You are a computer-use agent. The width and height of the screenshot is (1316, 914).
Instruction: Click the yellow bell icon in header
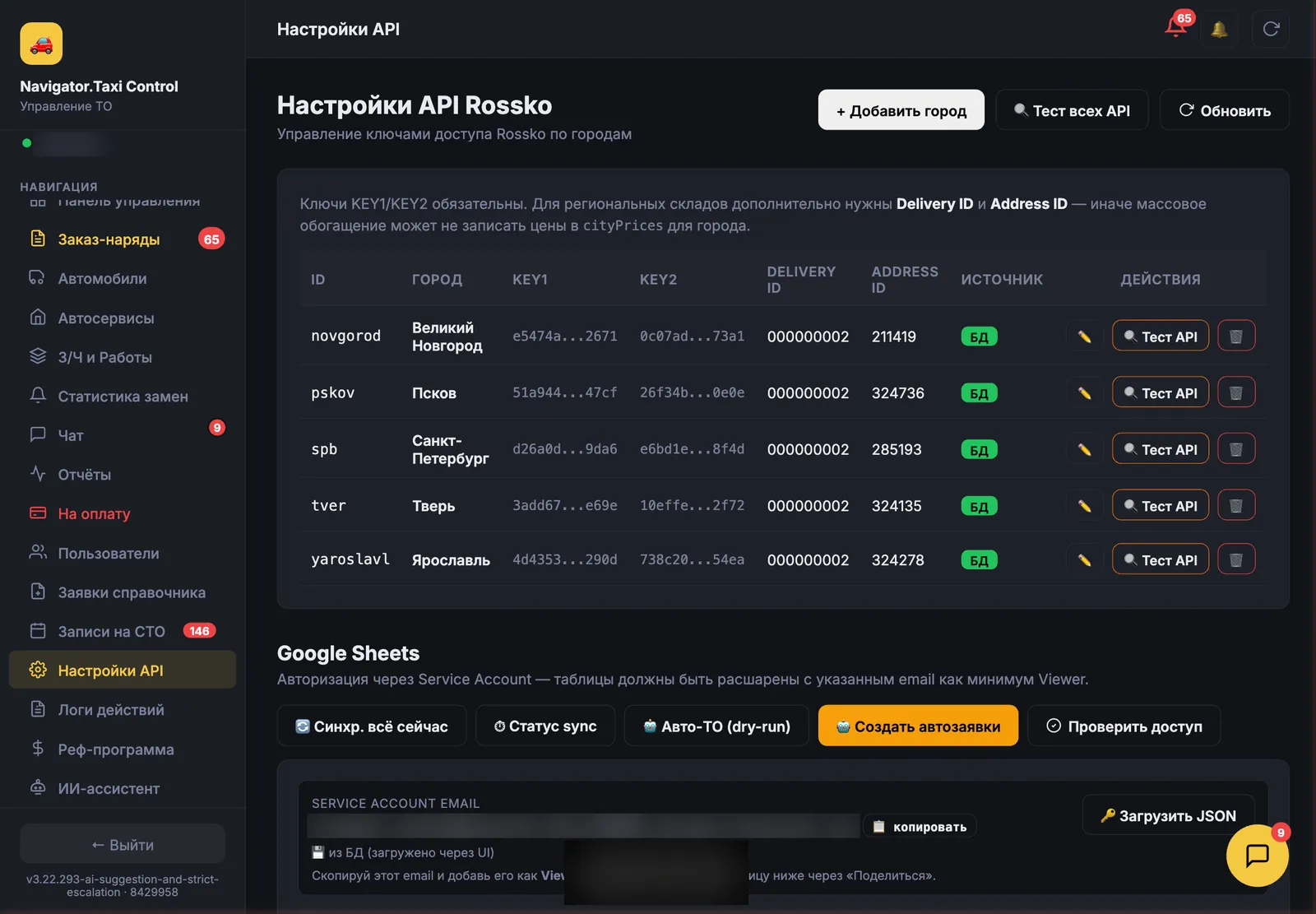(1219, 30)
